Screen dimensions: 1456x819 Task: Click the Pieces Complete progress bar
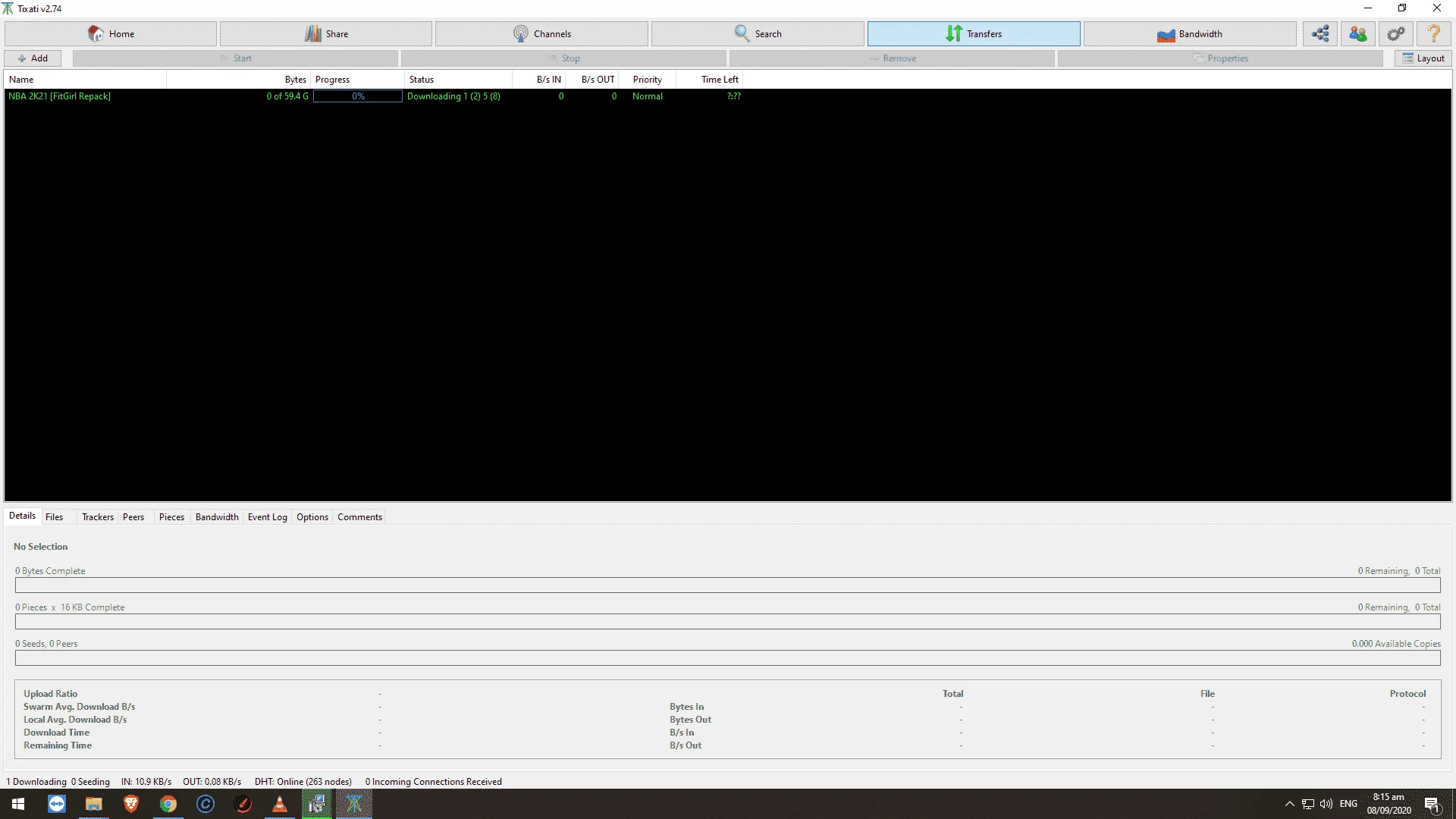coord(728,622)
